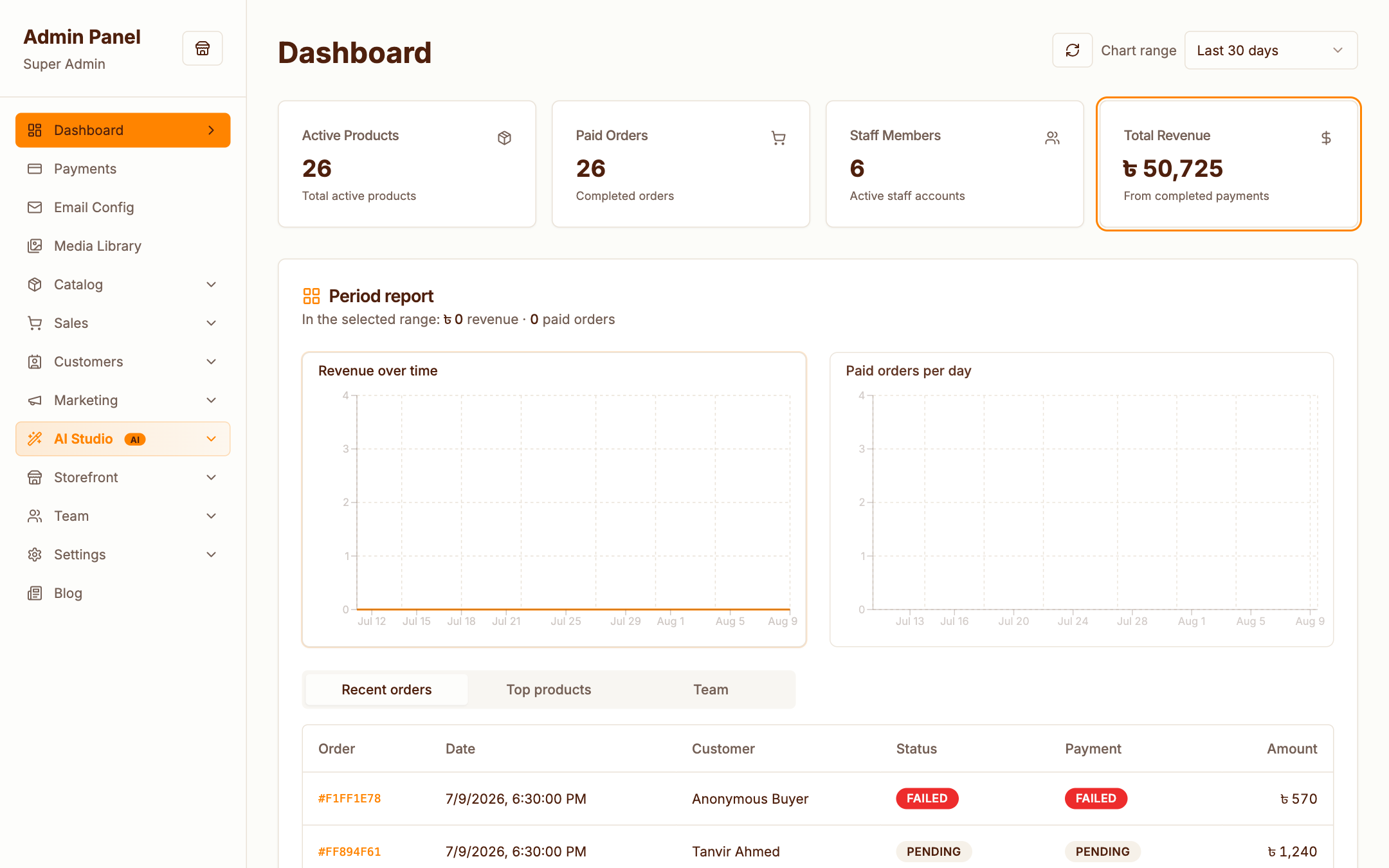Click the Customer column header
This screenshot has width=1389, height=868.
click(723, 748)
